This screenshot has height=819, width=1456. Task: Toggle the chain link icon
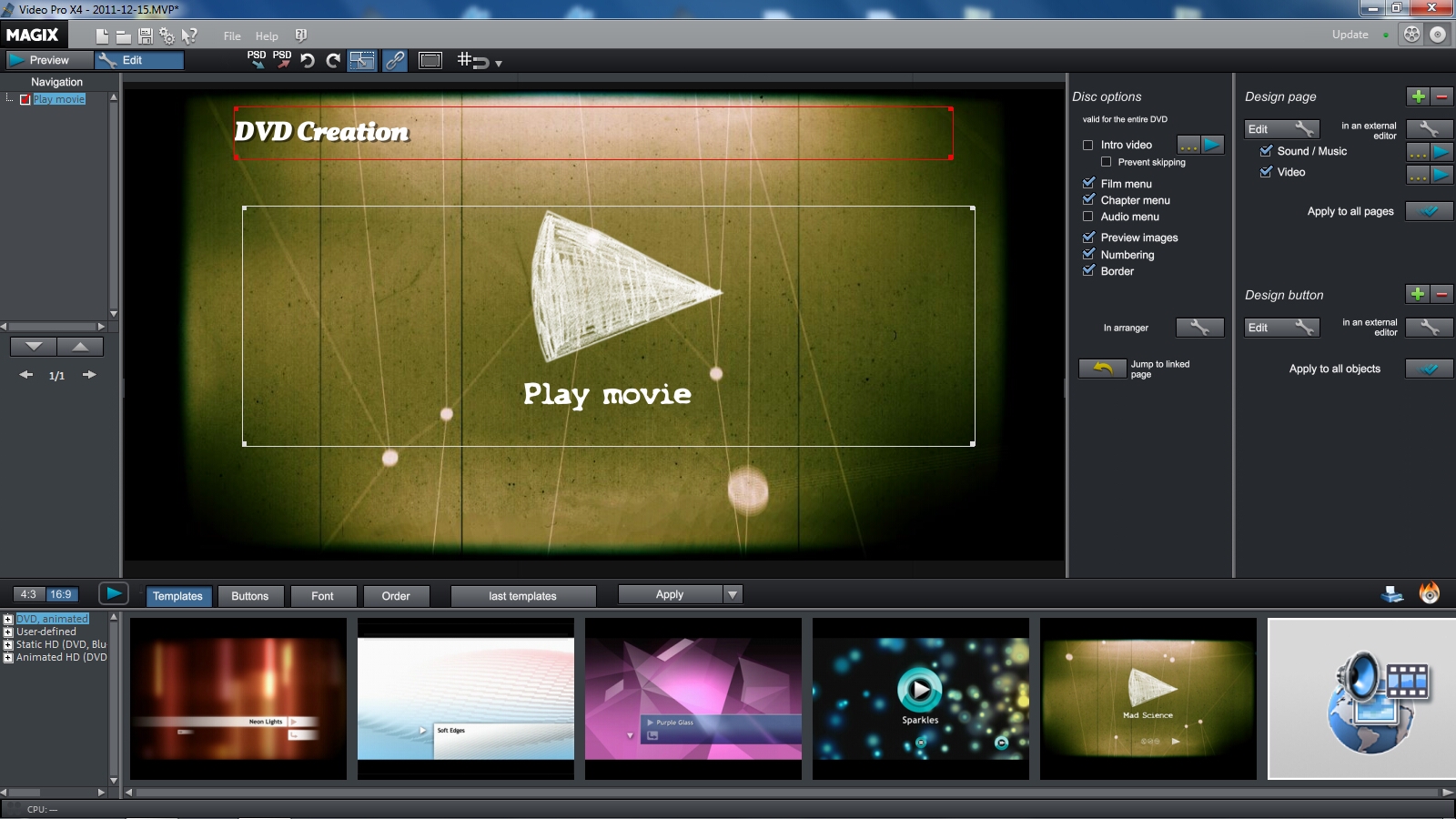point(394,61)
